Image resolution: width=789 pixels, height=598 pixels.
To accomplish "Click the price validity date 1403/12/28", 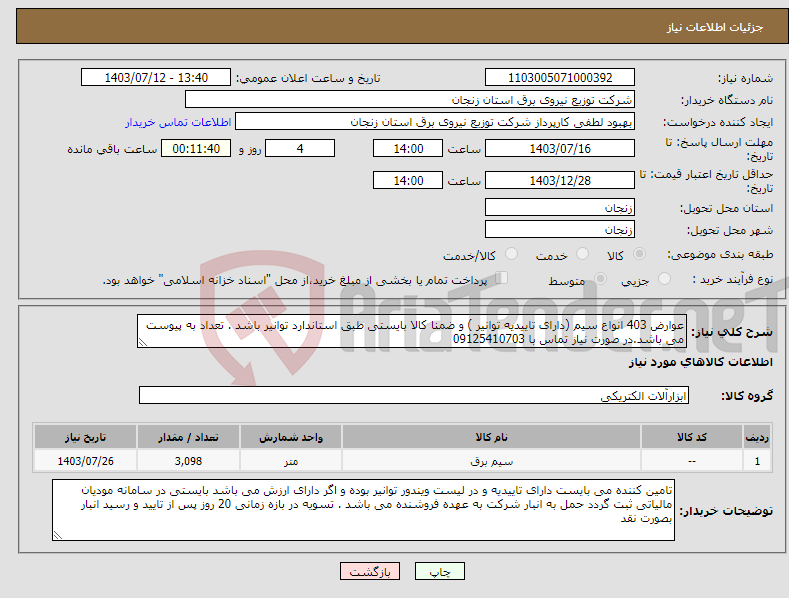I will [x=560, y=180].
